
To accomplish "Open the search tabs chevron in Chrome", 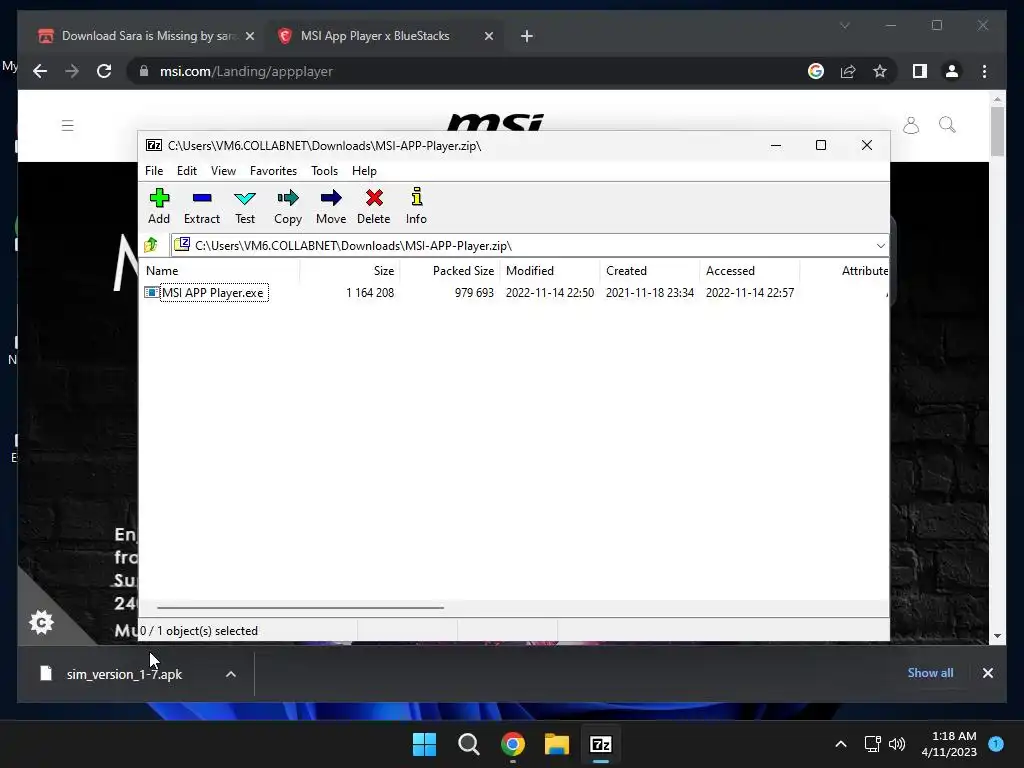I will coord(844,25).
